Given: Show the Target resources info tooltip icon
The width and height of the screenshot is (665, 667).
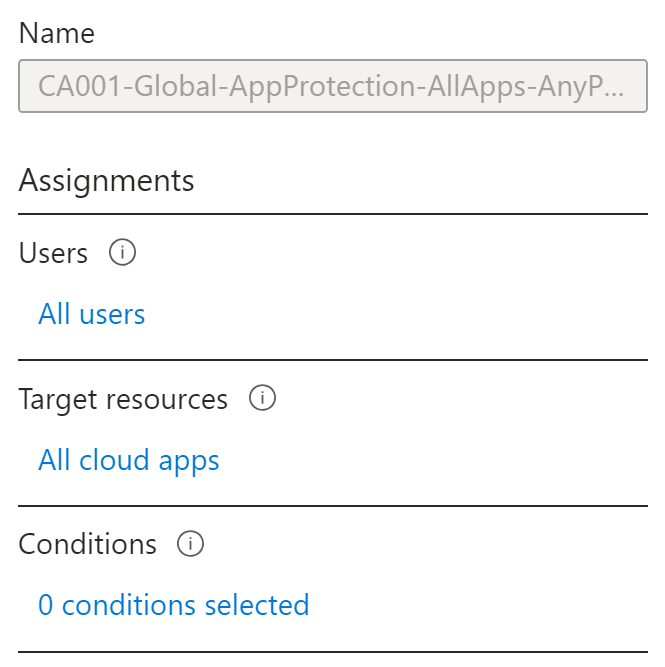Looking at the screenshot, I should pos(262,398).
